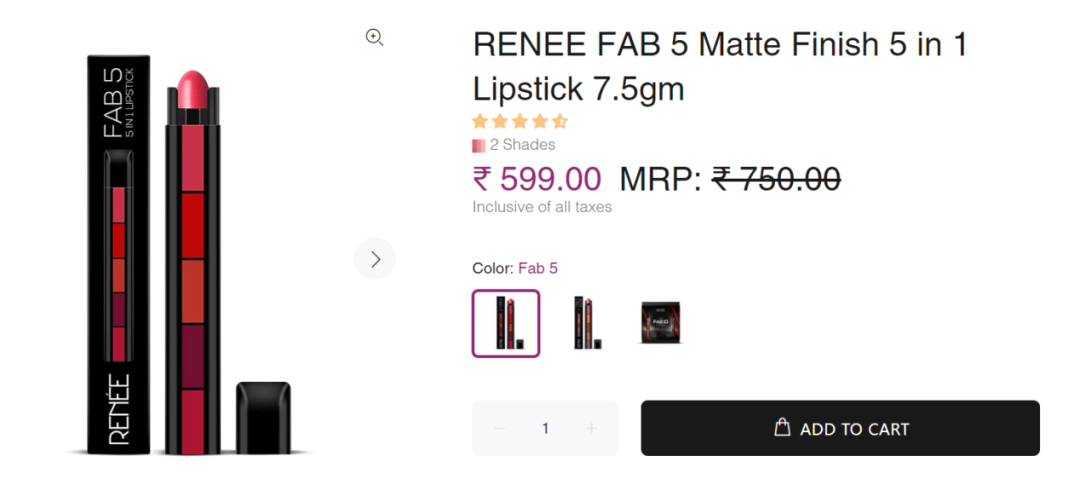Select the second color variant thumbnail

coord(586,323)
